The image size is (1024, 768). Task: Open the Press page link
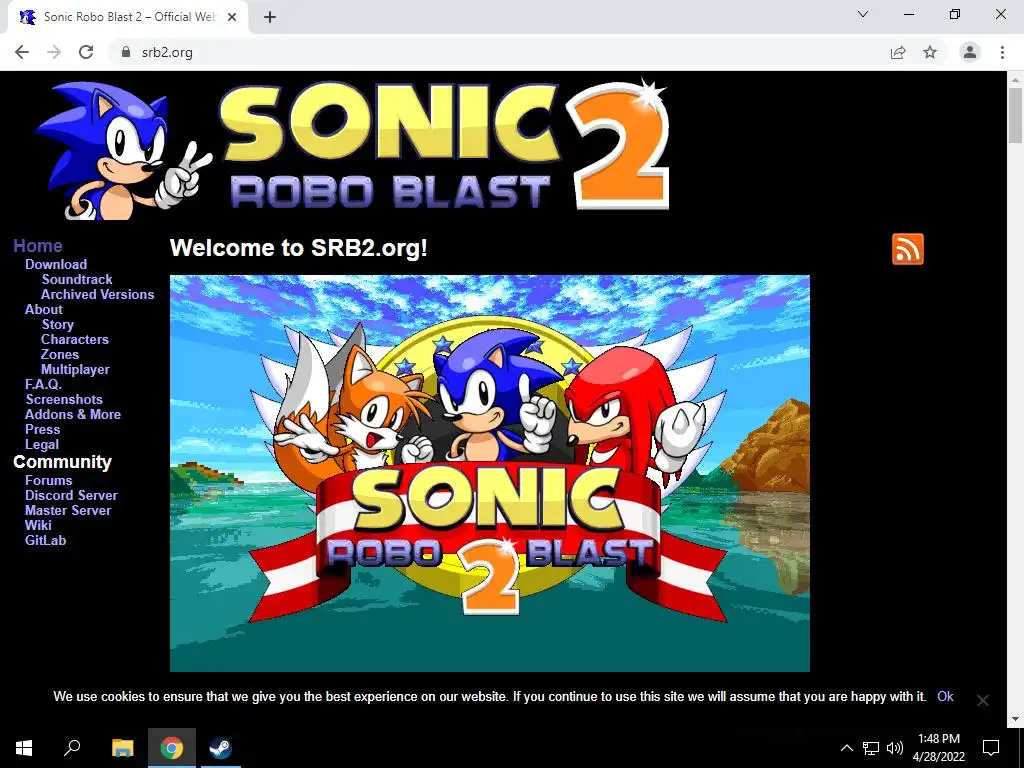[42, 430]
